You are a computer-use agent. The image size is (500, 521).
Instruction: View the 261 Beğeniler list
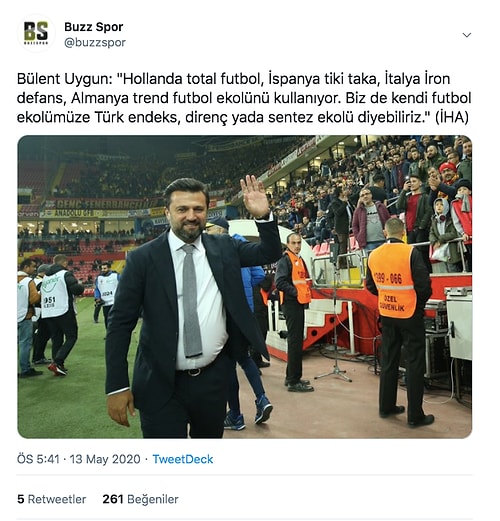click(140, 499)
